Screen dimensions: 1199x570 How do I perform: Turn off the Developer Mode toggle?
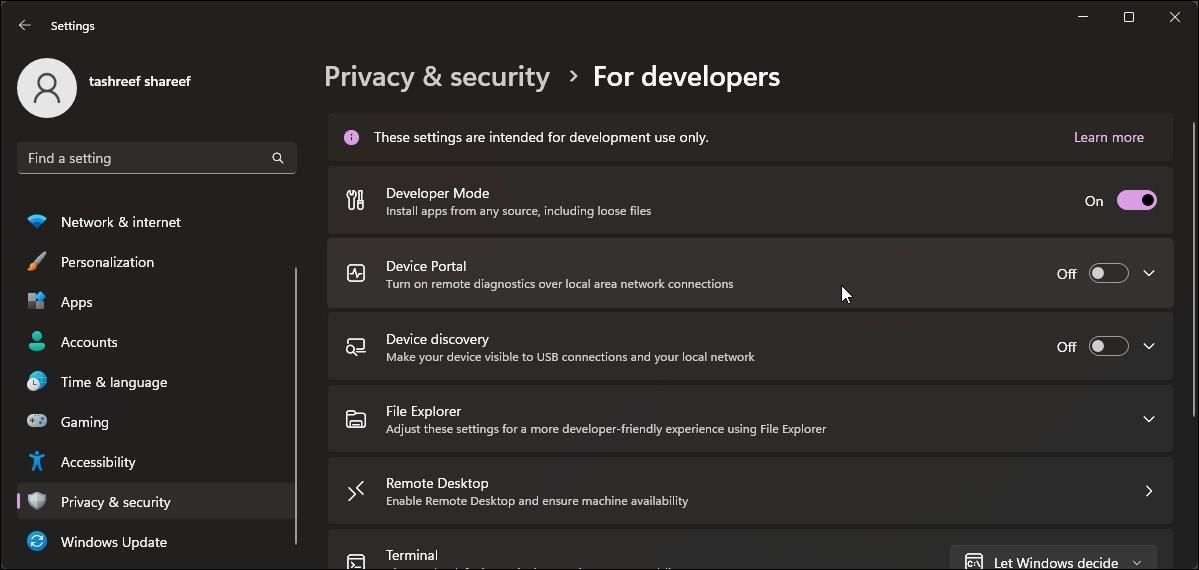(1136, 200)
